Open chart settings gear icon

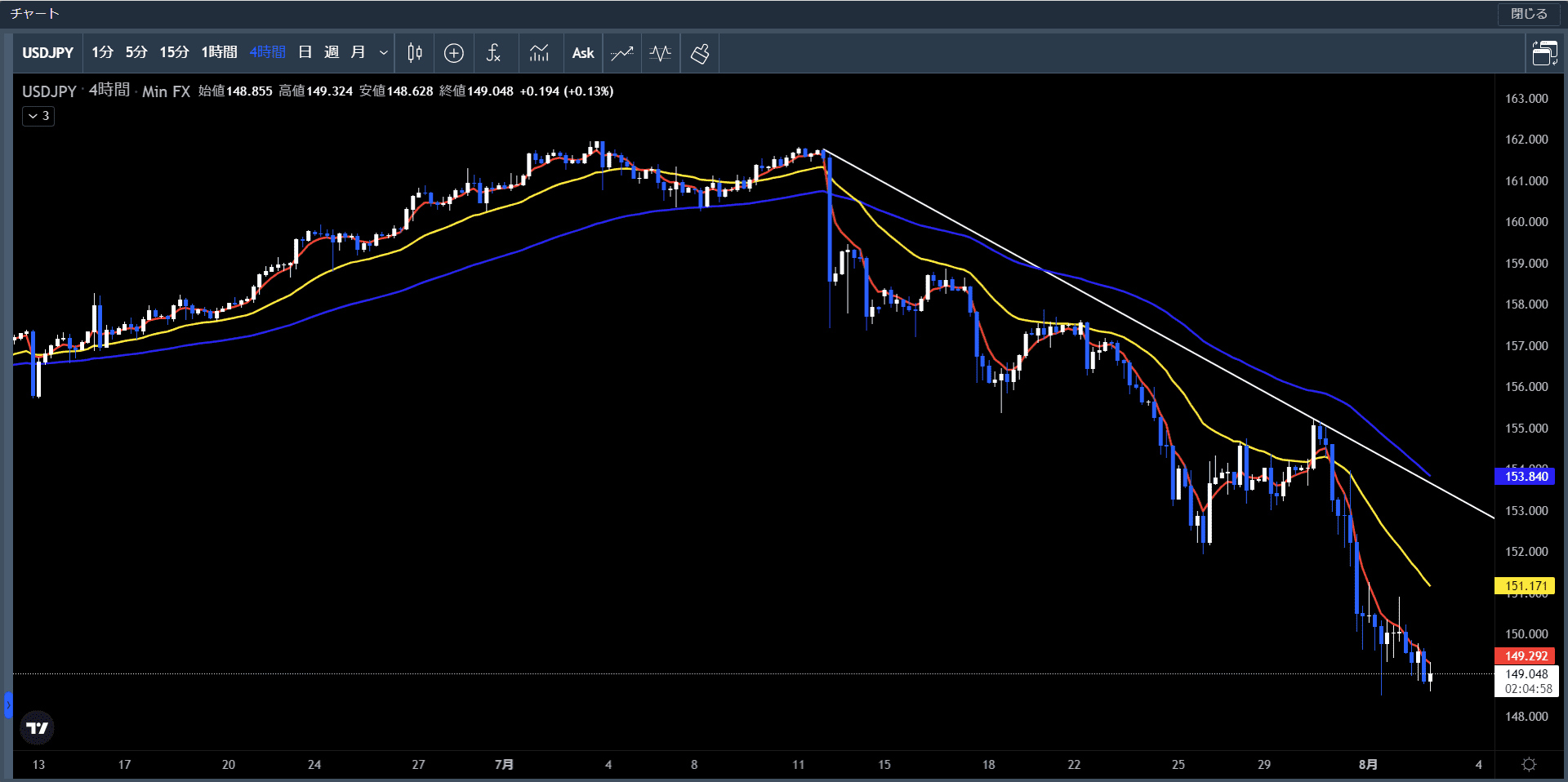1529,765
